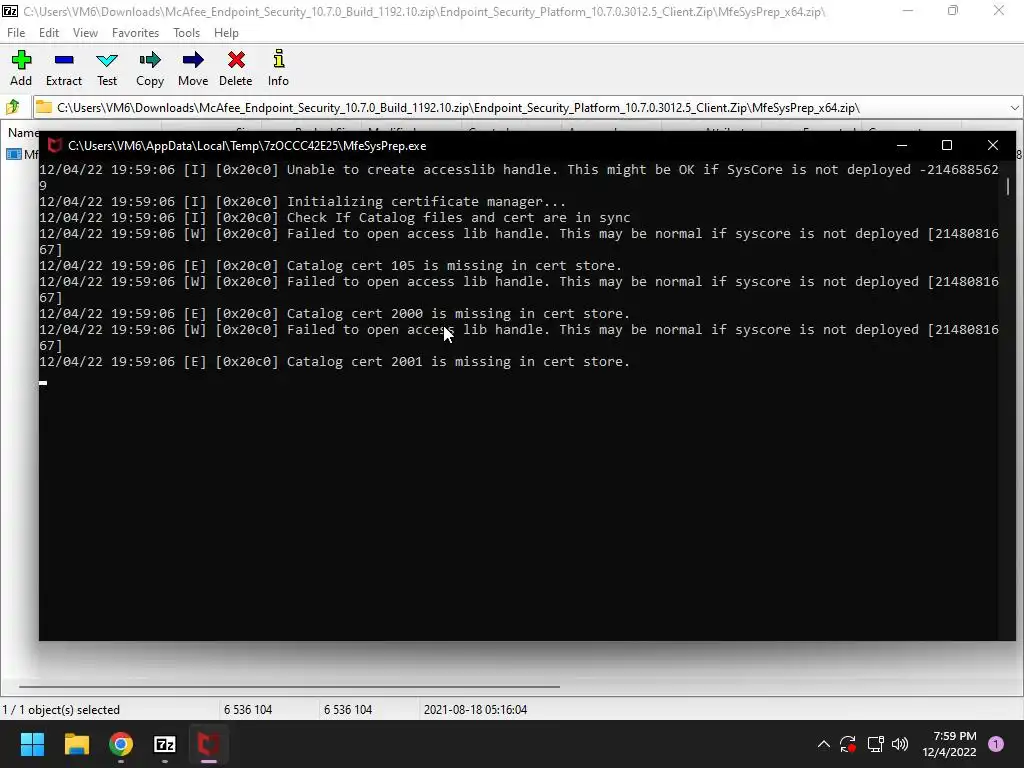
Task: Open the File menu
Action: [x=16, y=33]
